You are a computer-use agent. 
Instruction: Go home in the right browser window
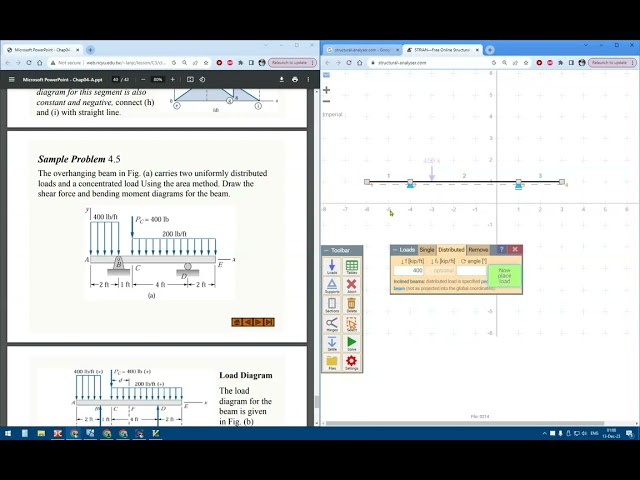coord(360,63)
